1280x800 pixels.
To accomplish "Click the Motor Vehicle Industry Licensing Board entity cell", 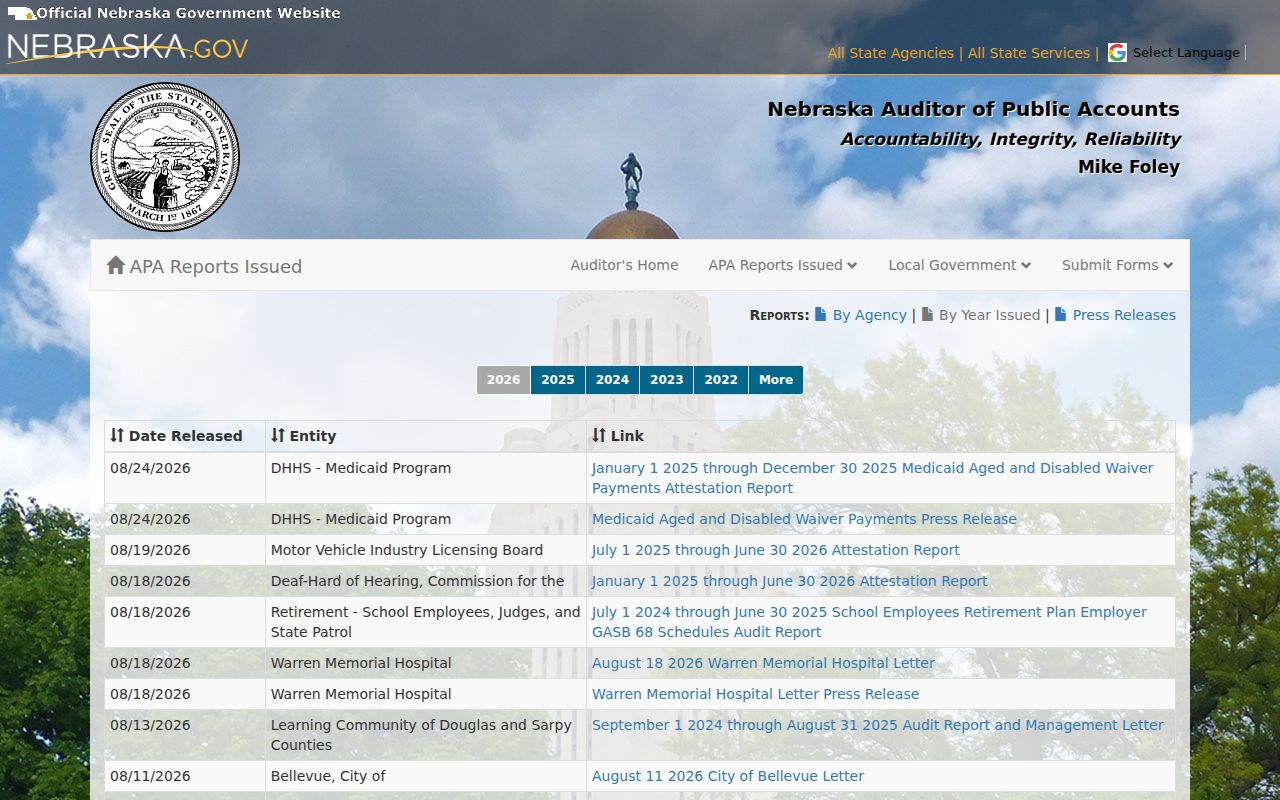I will pyautogui.click(x=426, y=550).
